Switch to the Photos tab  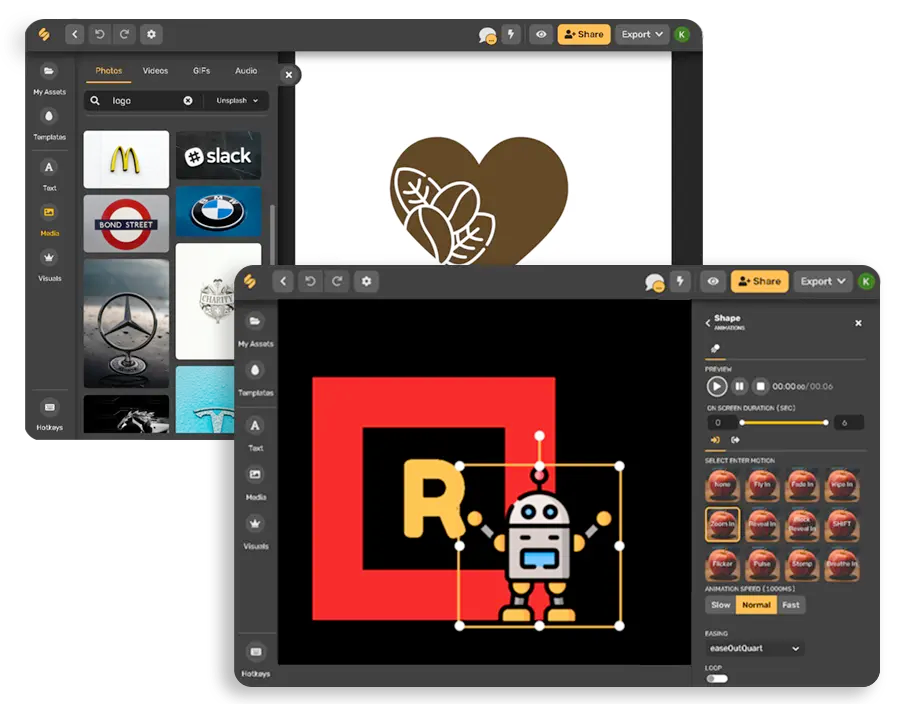coord(109,71)
